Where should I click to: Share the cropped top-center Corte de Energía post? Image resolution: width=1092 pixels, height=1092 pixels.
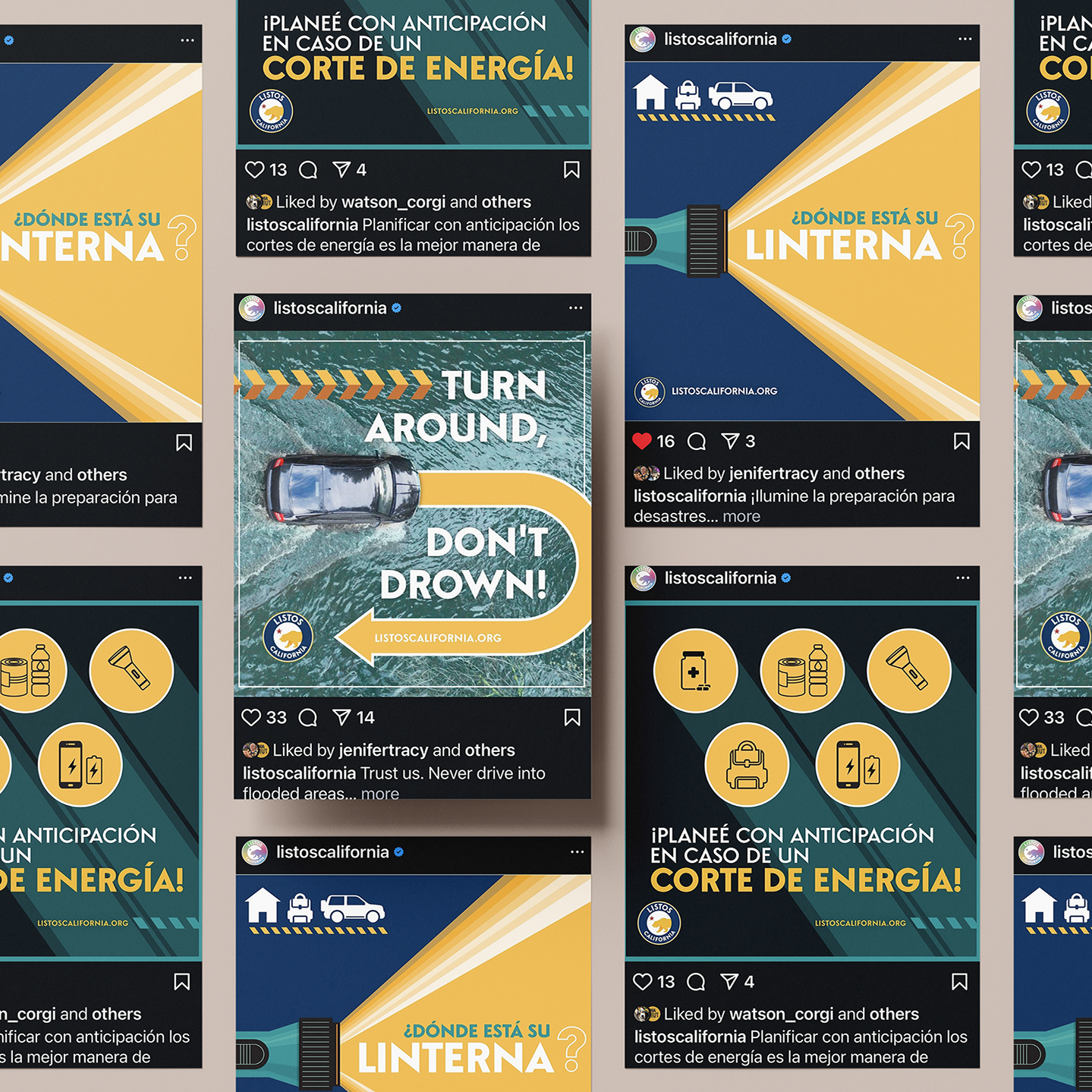[x=341, y=169]
